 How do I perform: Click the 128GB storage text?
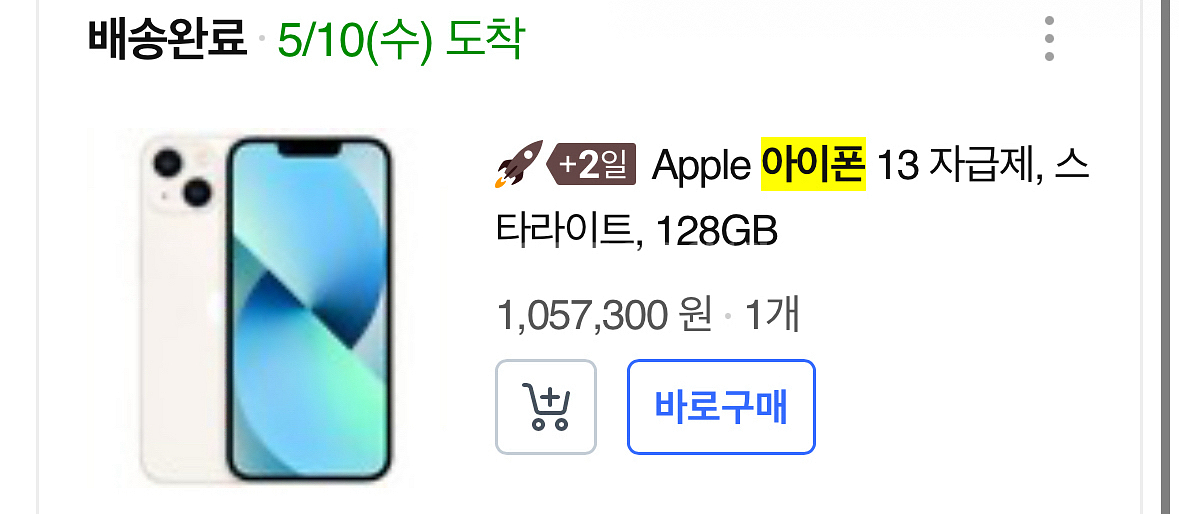[716, 231]
